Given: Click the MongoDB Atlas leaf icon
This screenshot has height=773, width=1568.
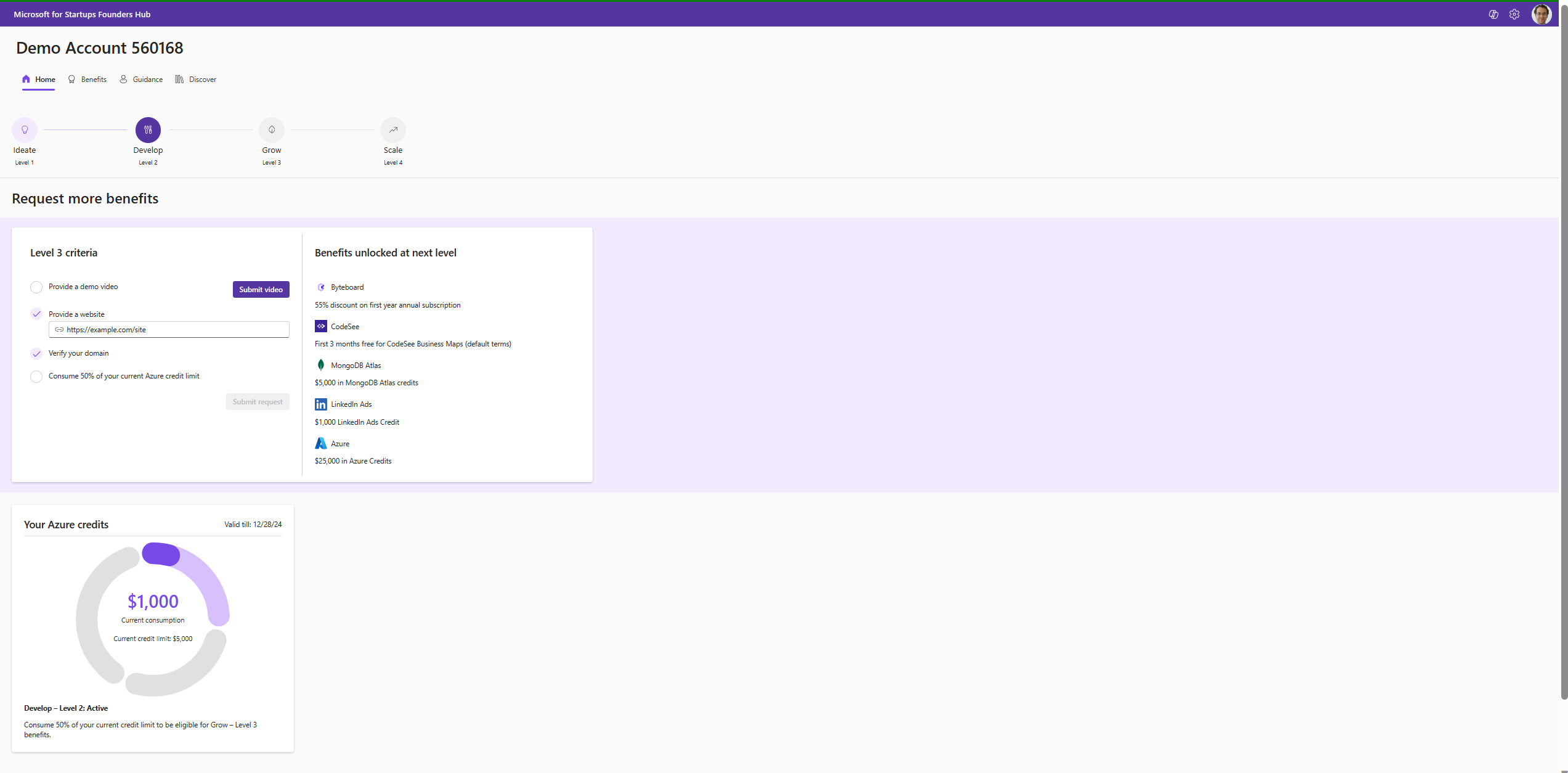Looking at the screenshot, I should 321,366.
